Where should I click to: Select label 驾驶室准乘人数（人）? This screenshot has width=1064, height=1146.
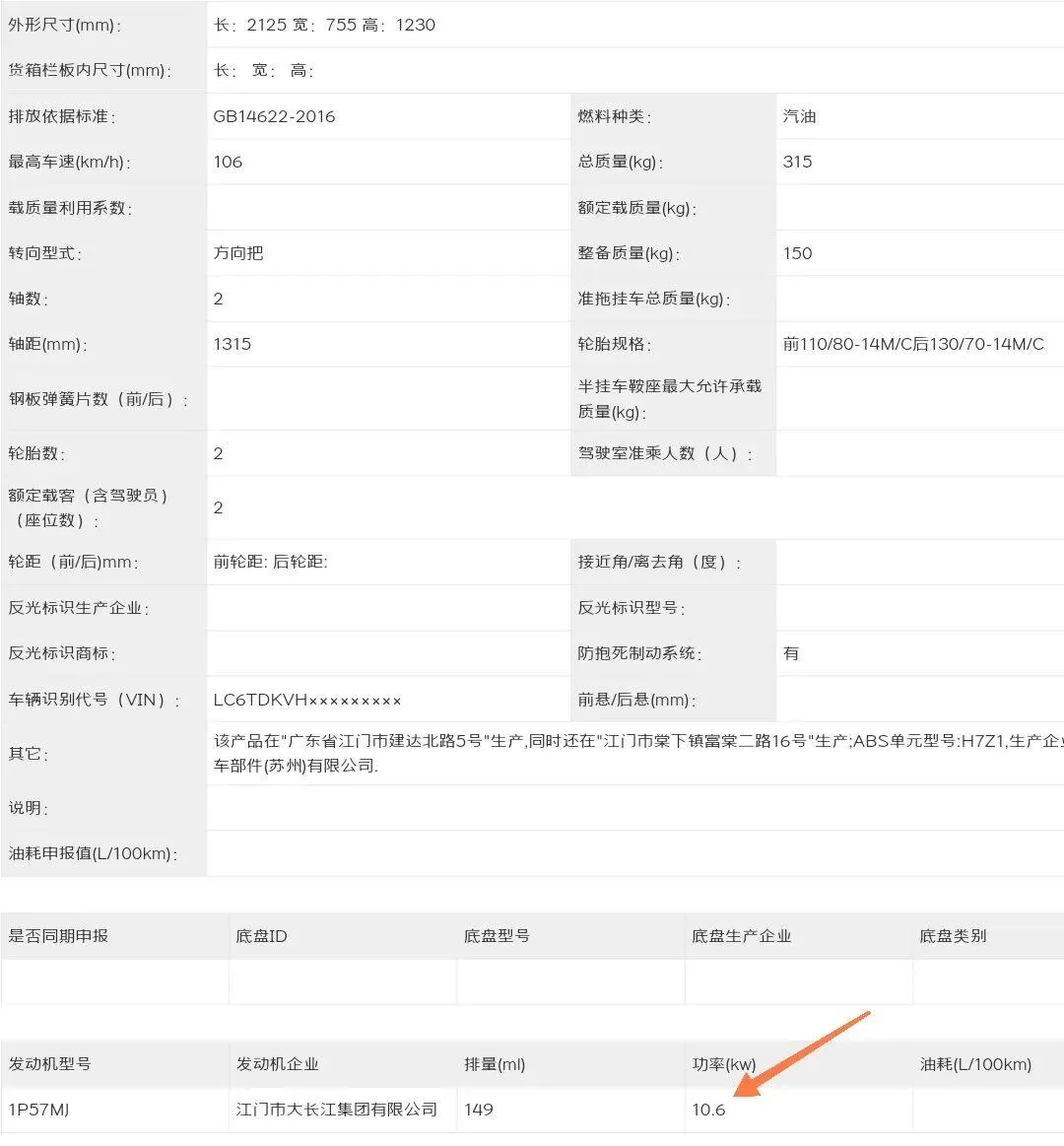pyautogui.click(x=665, y=454)
